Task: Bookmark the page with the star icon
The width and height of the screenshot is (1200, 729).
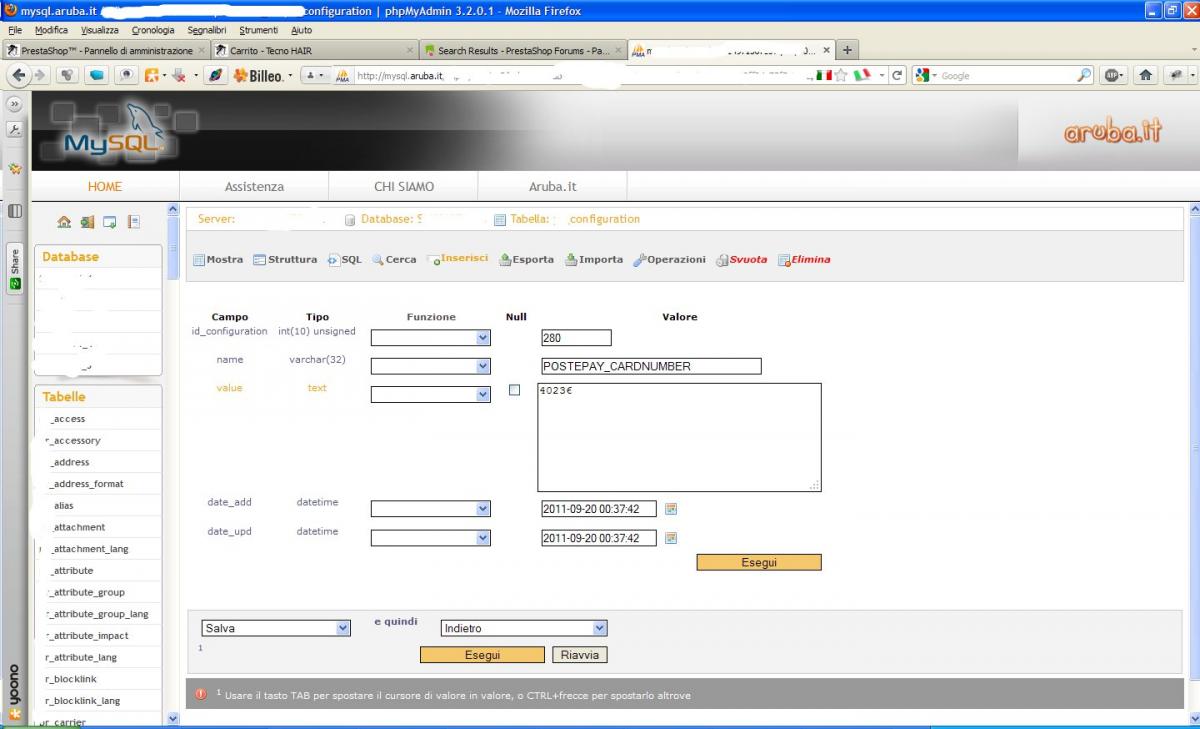Action: tap(841, 75)
